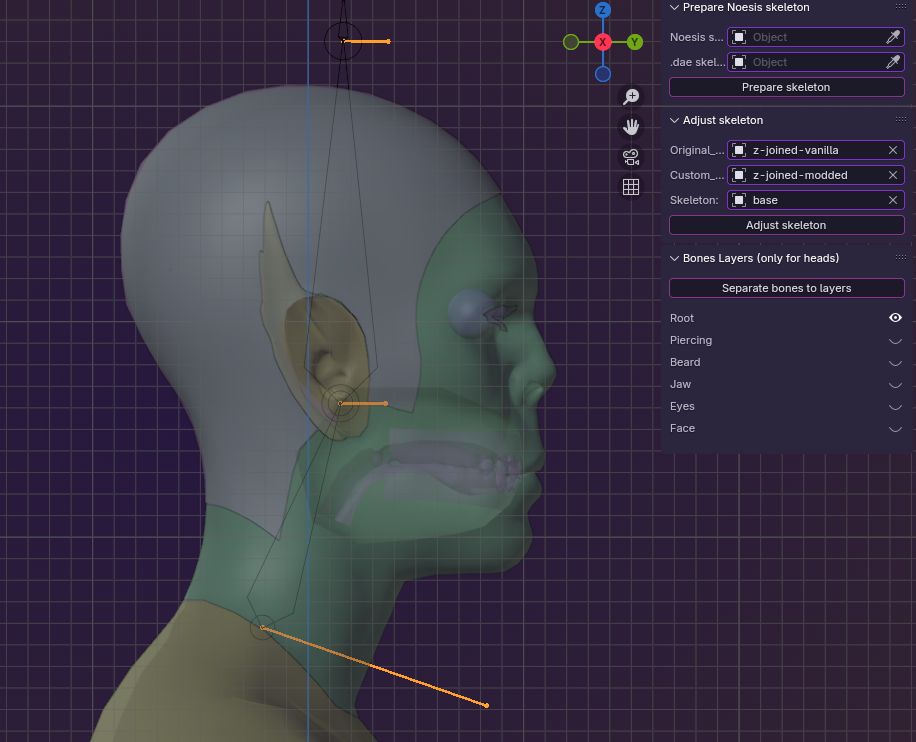This screenshot has height=742, width=916.
Task: Click the green Y axis gizmo handle
Action: [635, 42]
